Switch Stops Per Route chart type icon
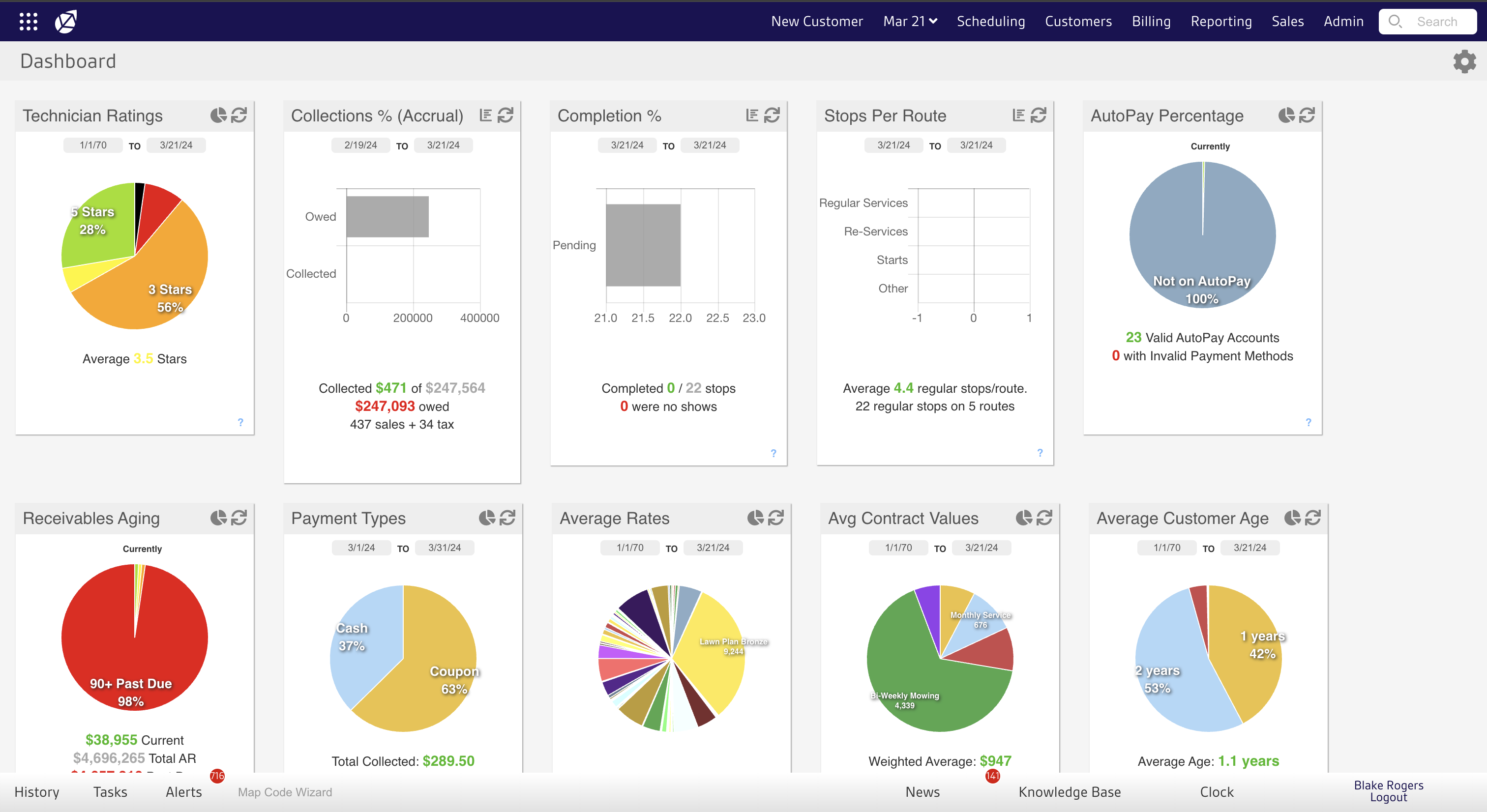Image resolution: width=1487 pixels, height=812 pixels. point(1018,116)
